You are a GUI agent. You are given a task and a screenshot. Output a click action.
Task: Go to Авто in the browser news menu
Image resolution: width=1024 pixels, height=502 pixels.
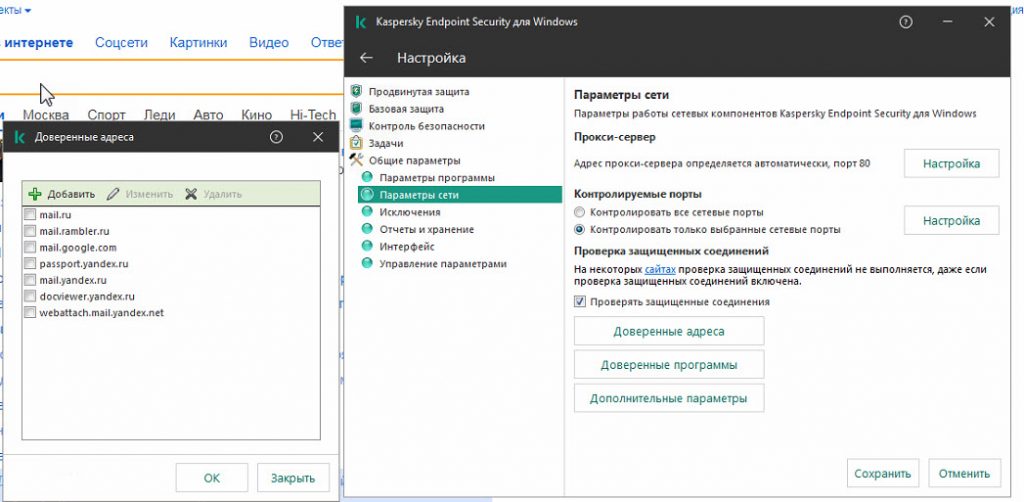pyautogui.click(x=208, y=115)
